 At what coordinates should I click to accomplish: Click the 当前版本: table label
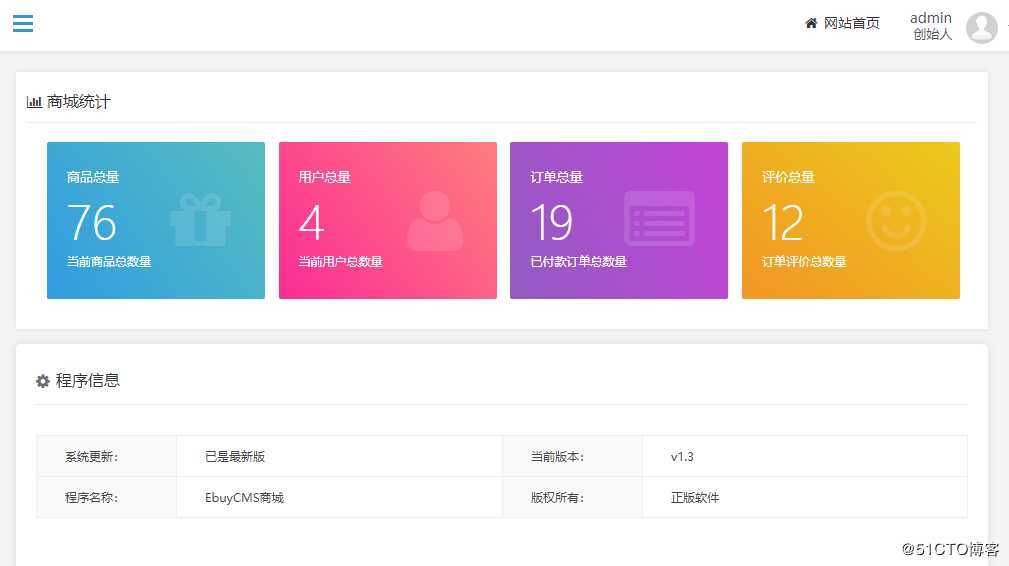click(557, 457)
